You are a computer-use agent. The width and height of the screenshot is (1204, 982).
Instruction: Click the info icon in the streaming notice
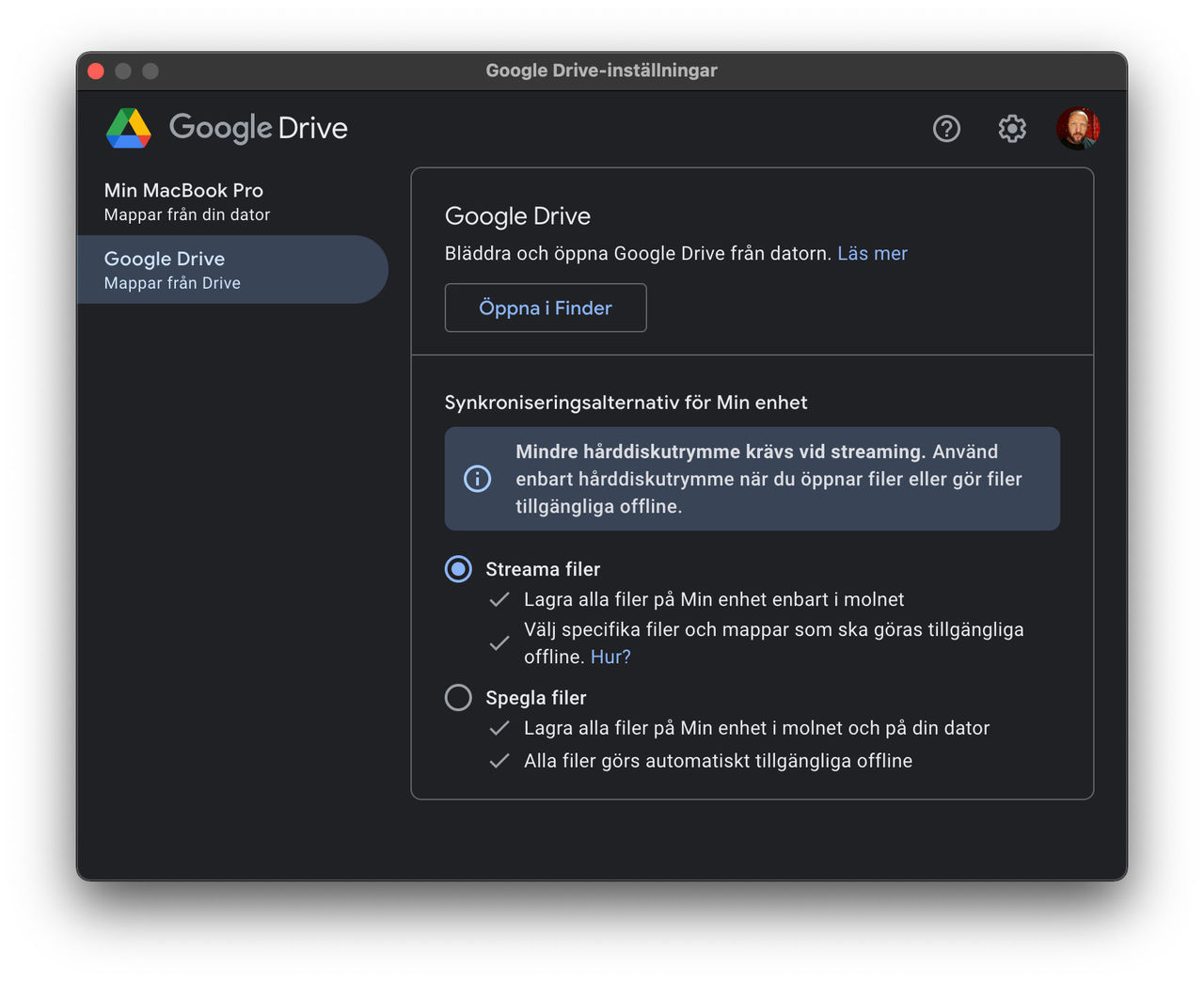click(x=478, y=479)
